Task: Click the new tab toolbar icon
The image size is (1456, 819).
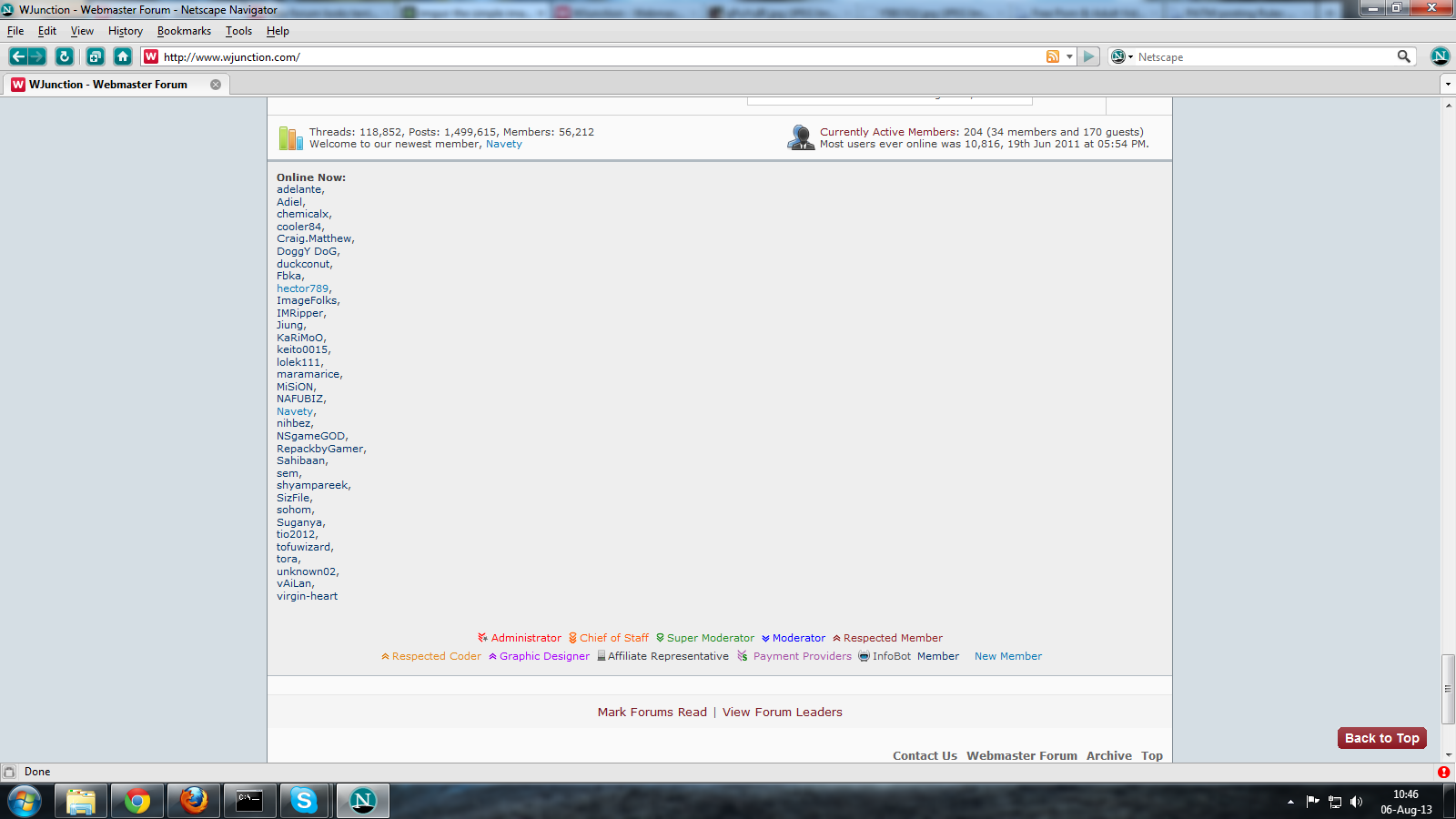Action: (x=96, y=56)
